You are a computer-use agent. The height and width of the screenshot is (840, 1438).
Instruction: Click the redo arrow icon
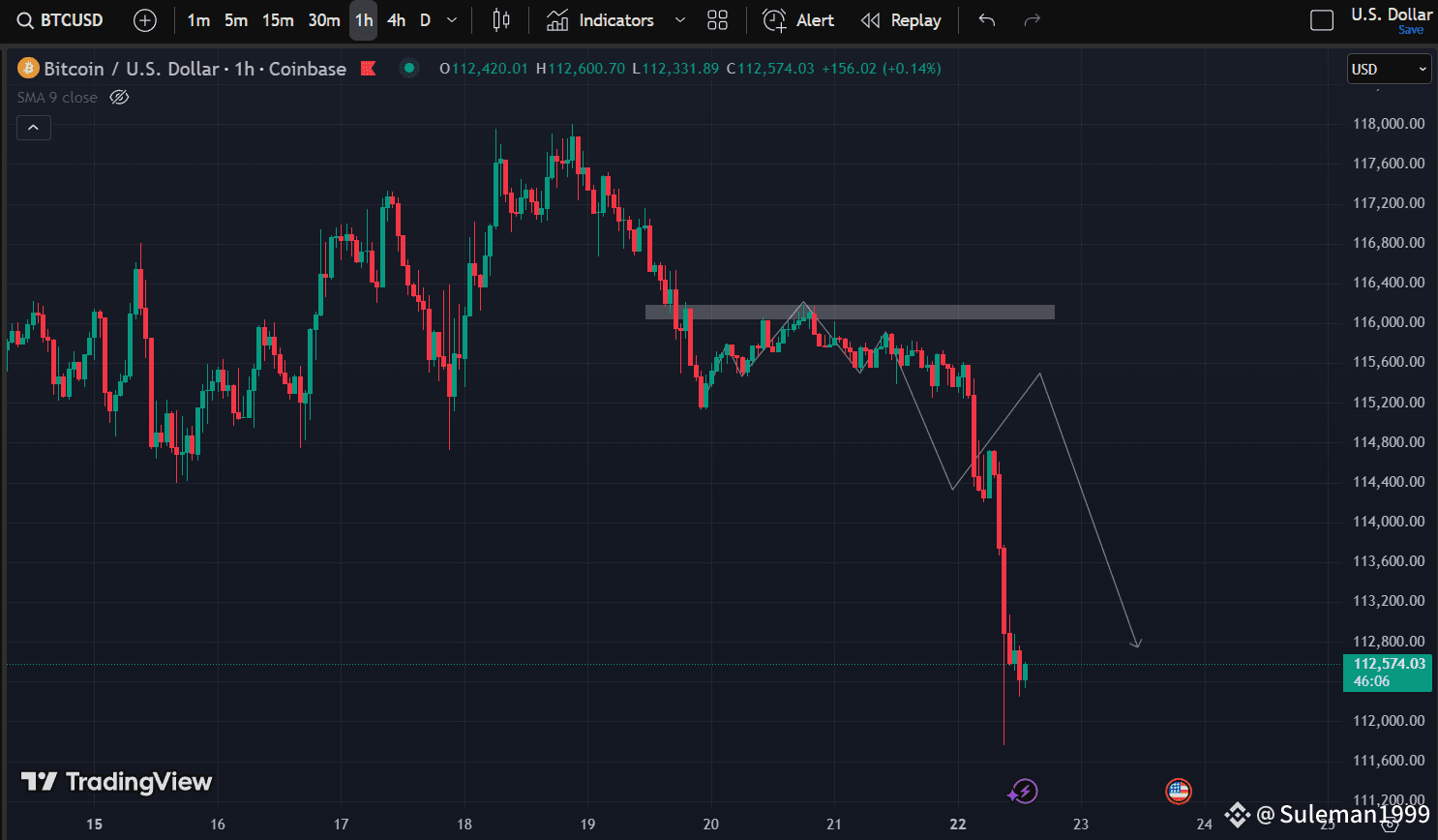[1033, 20]
